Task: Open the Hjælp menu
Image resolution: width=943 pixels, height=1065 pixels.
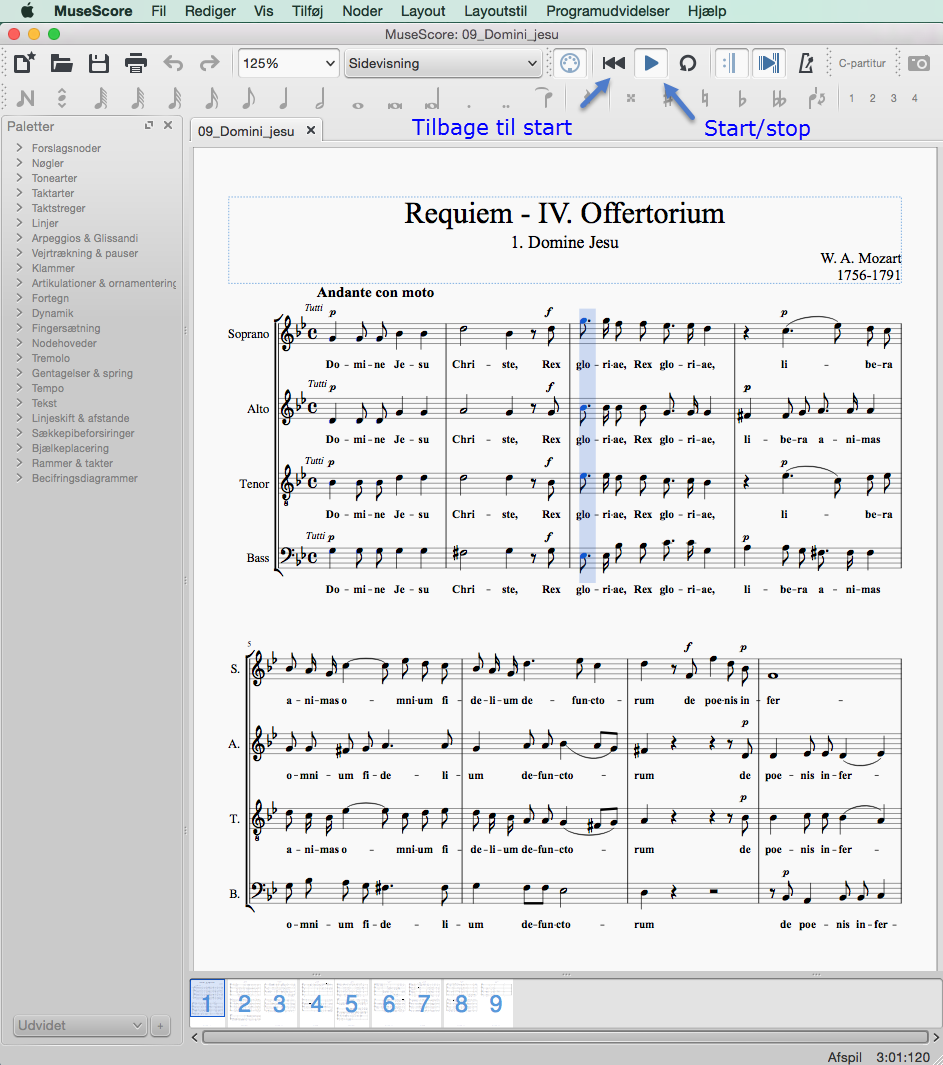Action: (707, 11)
